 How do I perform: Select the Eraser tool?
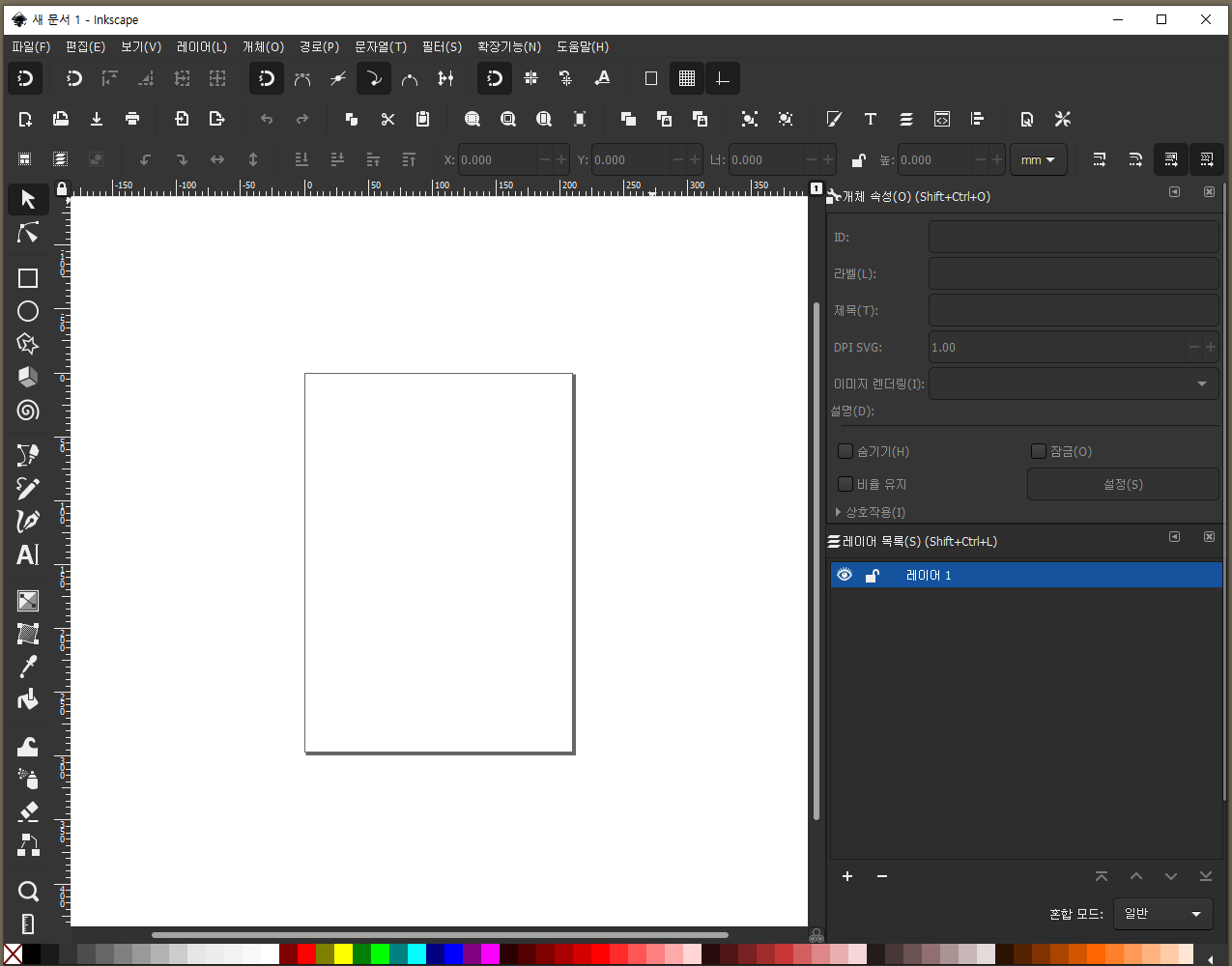(x=28, y=811)
